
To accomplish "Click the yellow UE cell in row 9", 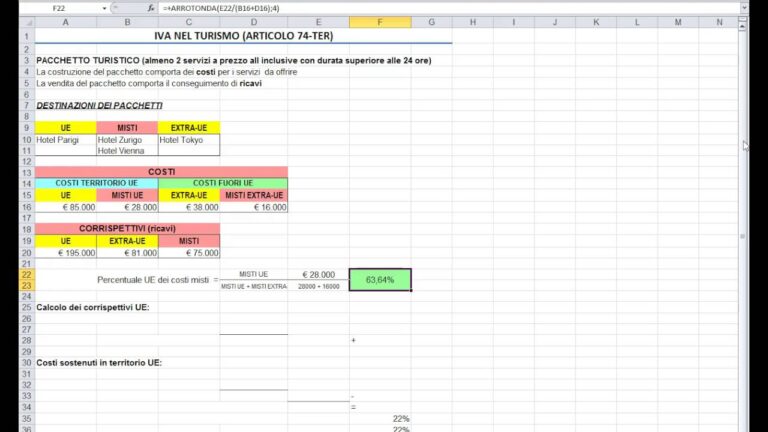I will coord(66,128).
